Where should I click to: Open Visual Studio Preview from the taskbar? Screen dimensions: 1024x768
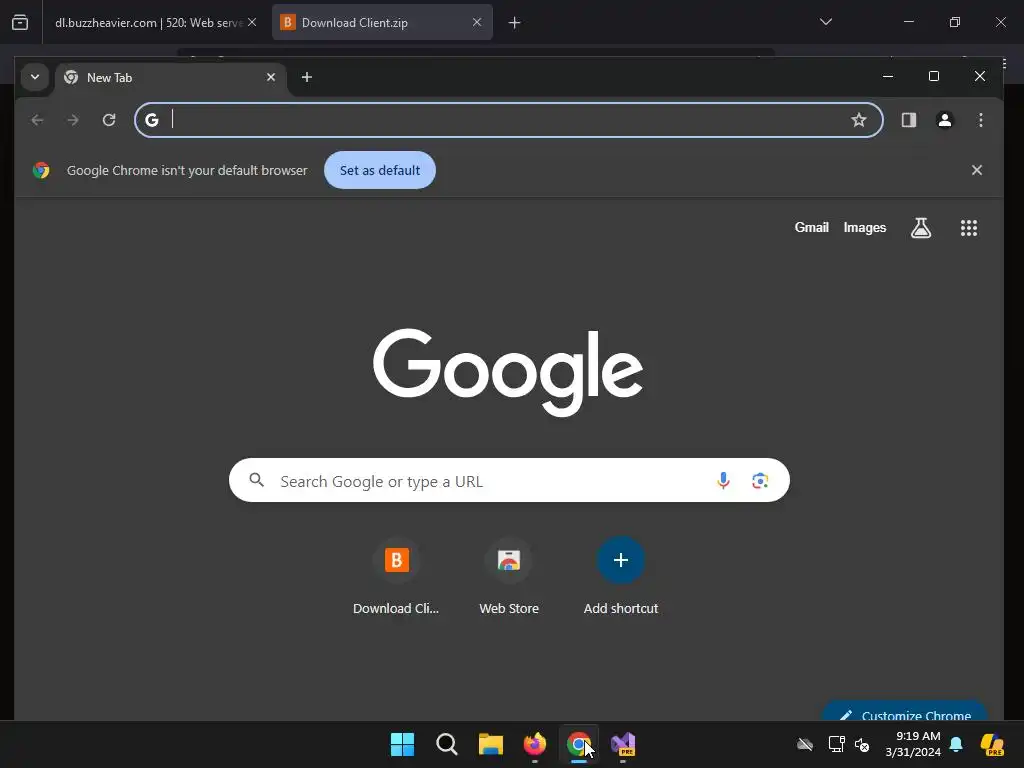click(623, 744)
